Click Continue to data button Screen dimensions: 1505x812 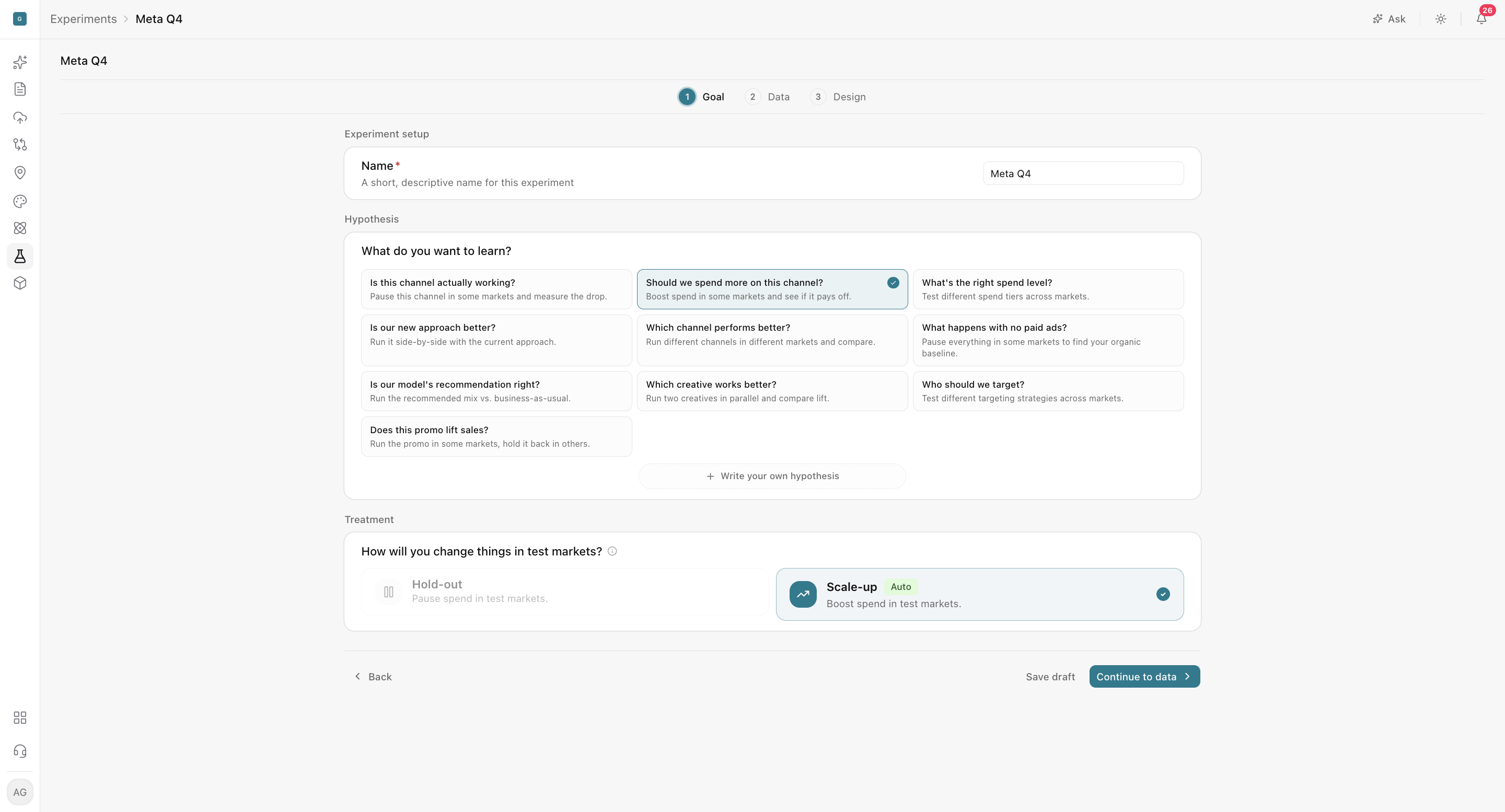[1144, 677]
